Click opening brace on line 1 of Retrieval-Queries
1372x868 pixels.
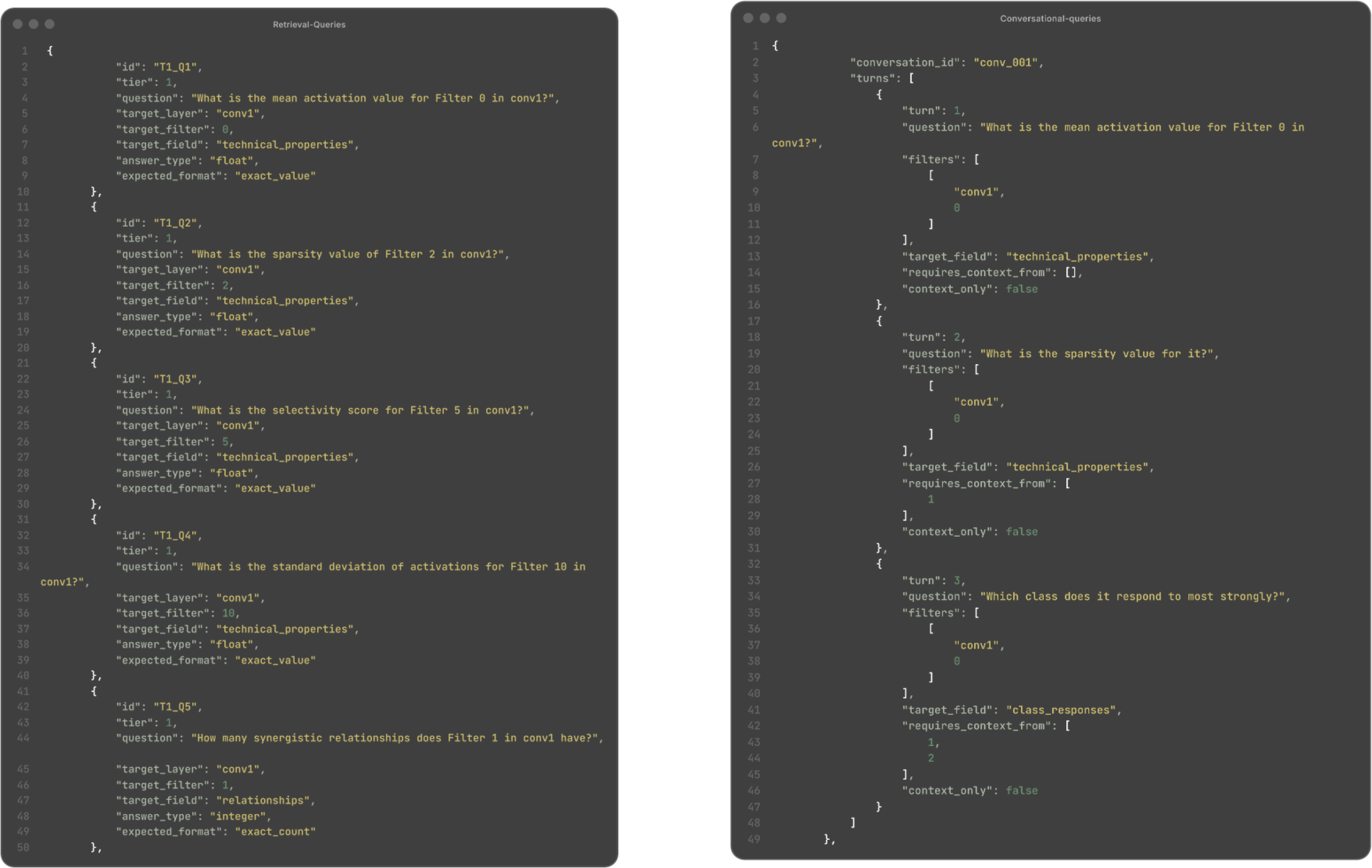point(50,51)
